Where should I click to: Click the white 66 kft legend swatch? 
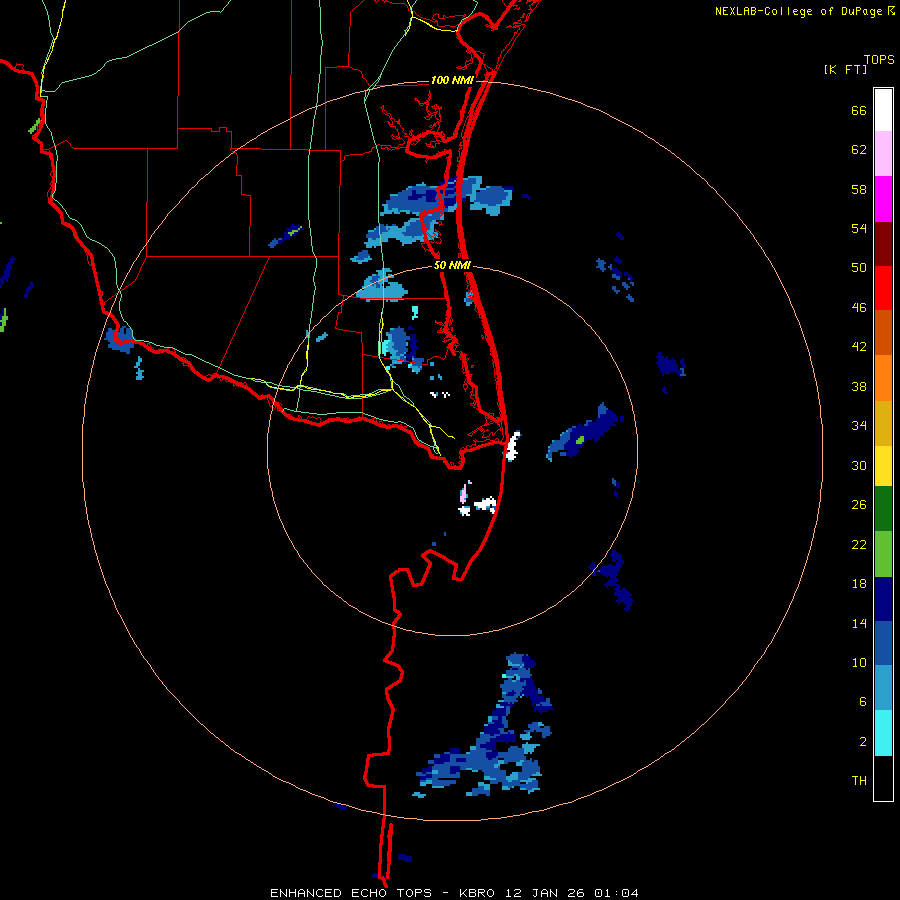click(x=883, y=110)
